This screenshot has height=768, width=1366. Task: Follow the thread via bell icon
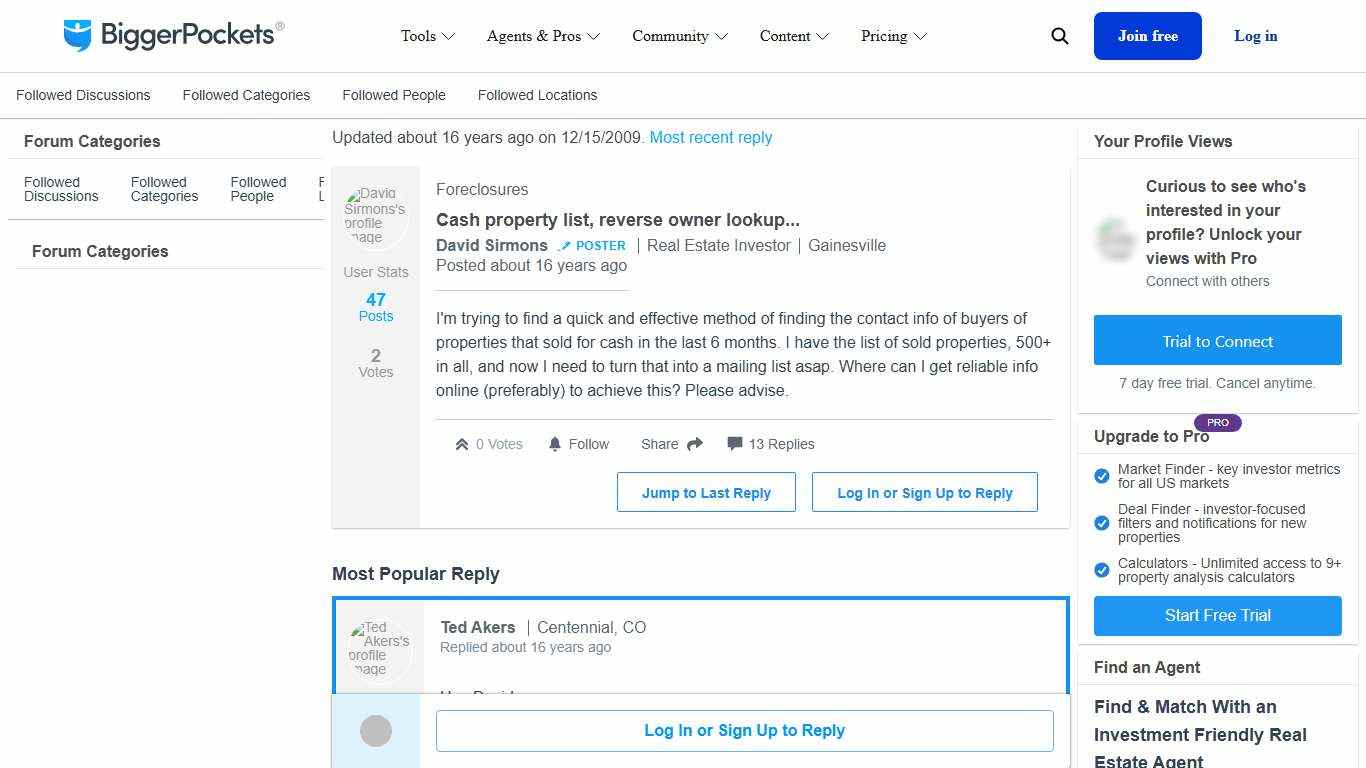pos(554,444)
